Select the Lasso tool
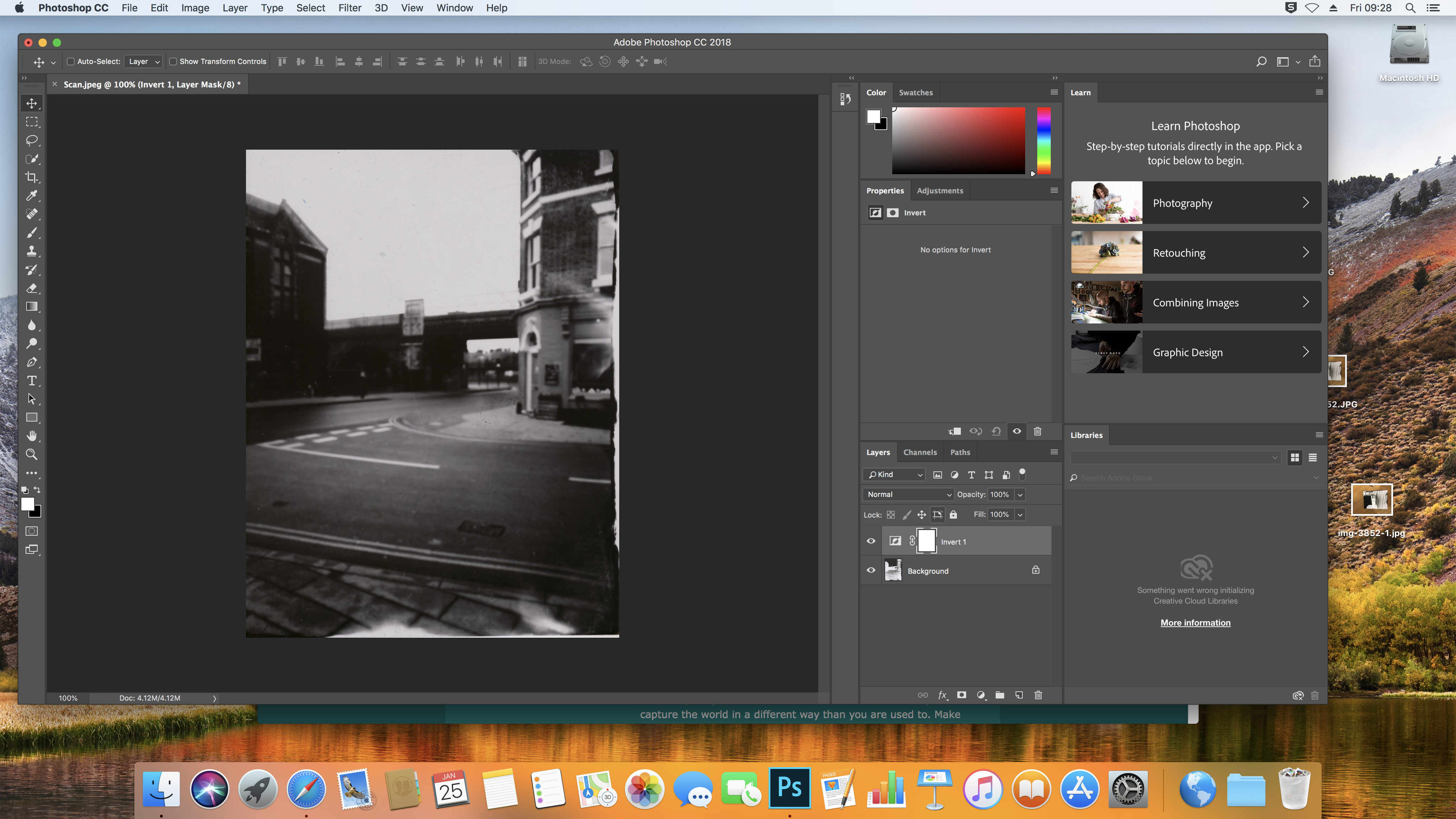1456x819 pixels. point(32,140)
